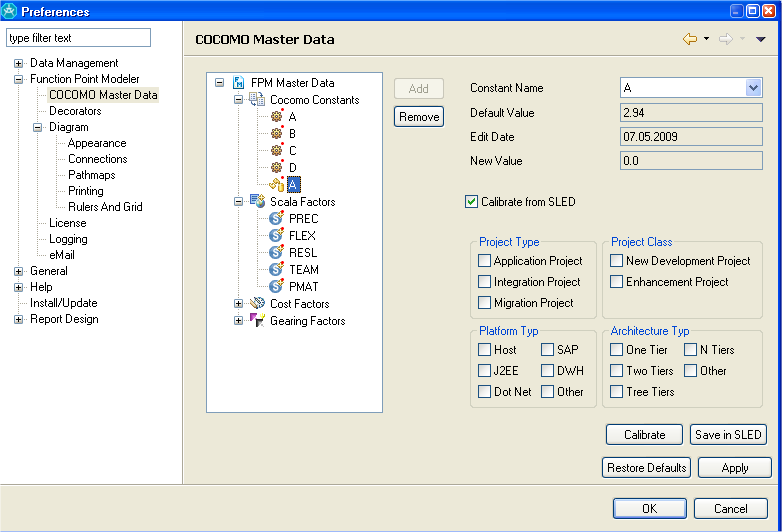The height and width of the screenshot is (532, 782).
Task: Check the One Tier architecture box
Action: coord(616,349)
